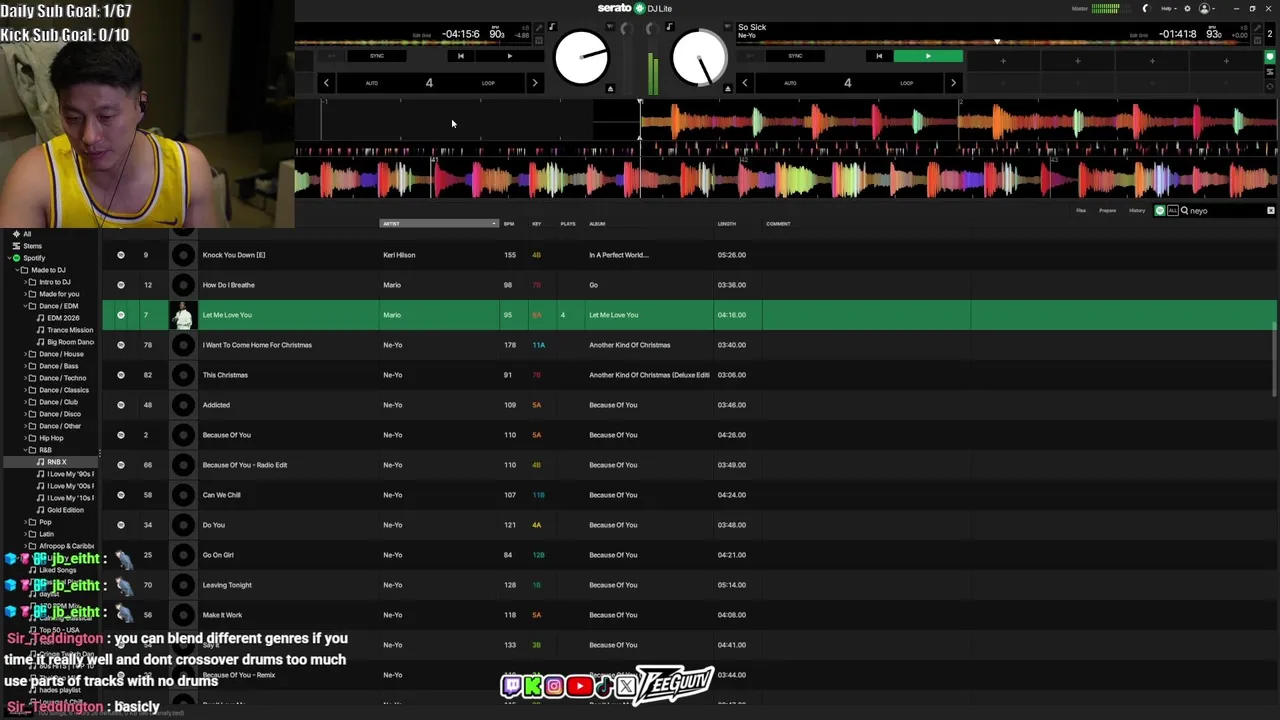Enable SYNC on the left deck
This screenshot has height=720, width=1280.
[x=377, y=56]
